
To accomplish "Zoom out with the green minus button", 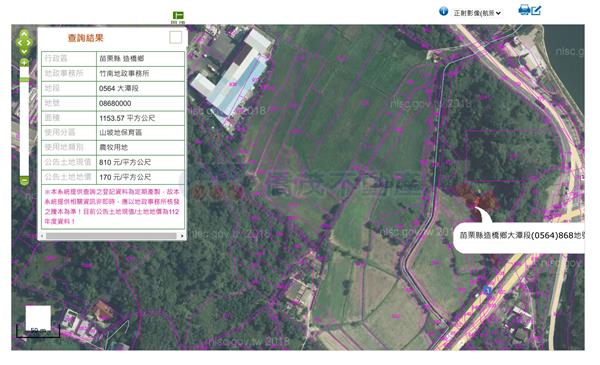I will tap(24, 180).
